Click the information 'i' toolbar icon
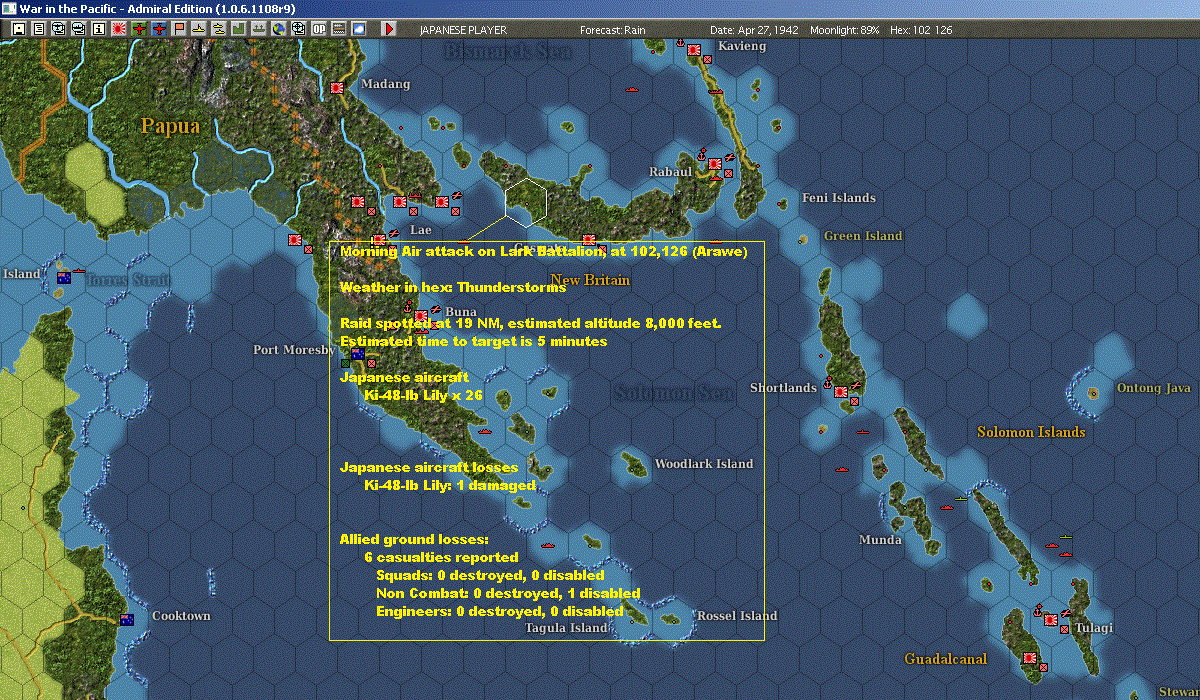Screen dimensions: 1200x700 pos(98,29)
